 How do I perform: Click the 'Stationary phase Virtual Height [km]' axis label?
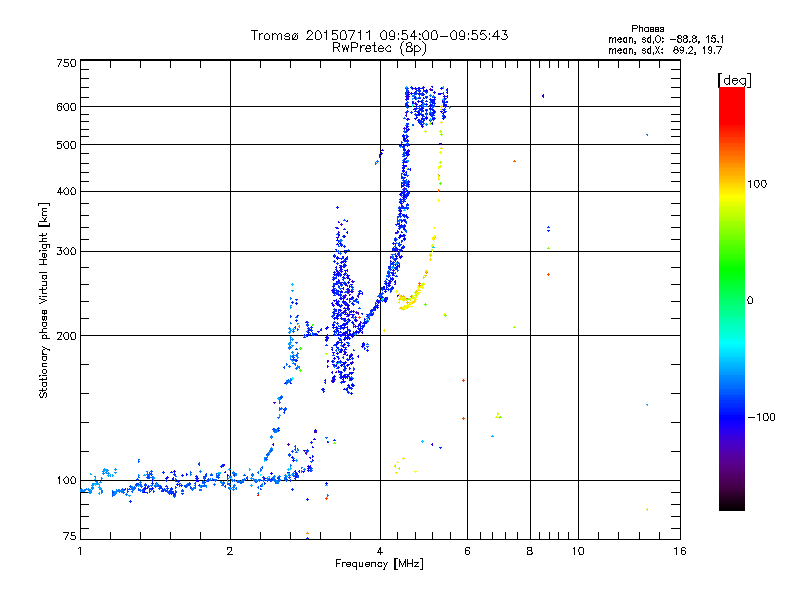coord(44,301)
